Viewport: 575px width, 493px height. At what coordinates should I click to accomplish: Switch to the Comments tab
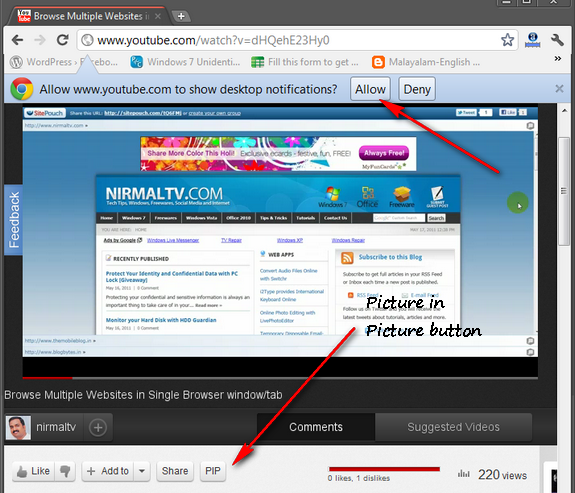316,427
